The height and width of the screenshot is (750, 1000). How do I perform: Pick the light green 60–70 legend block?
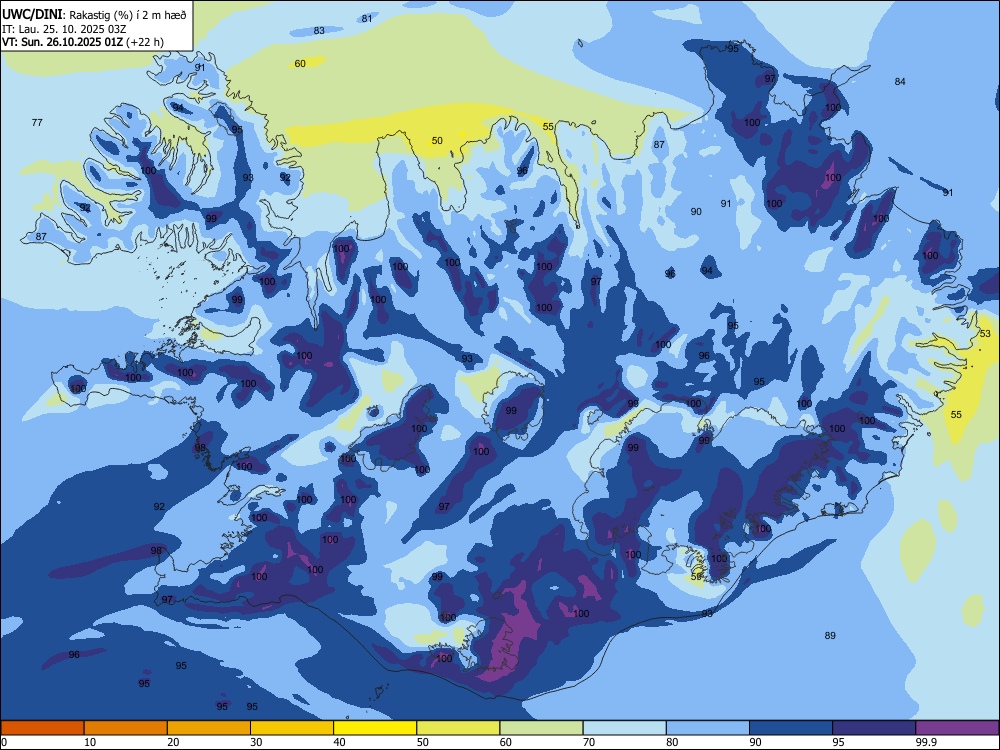pyautogui.click(x=541, y=728)
